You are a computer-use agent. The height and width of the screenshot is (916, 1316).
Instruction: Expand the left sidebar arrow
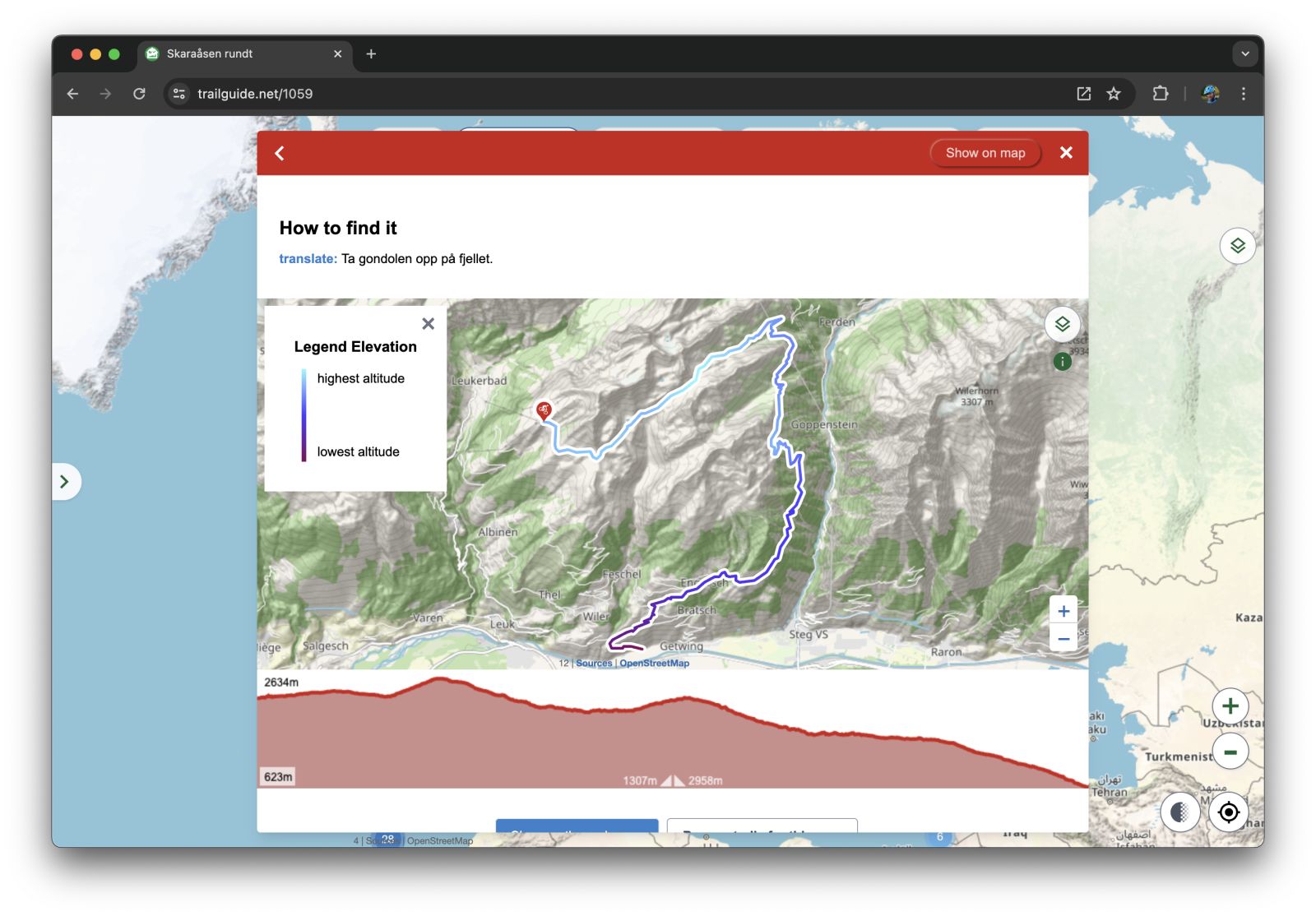64,481
